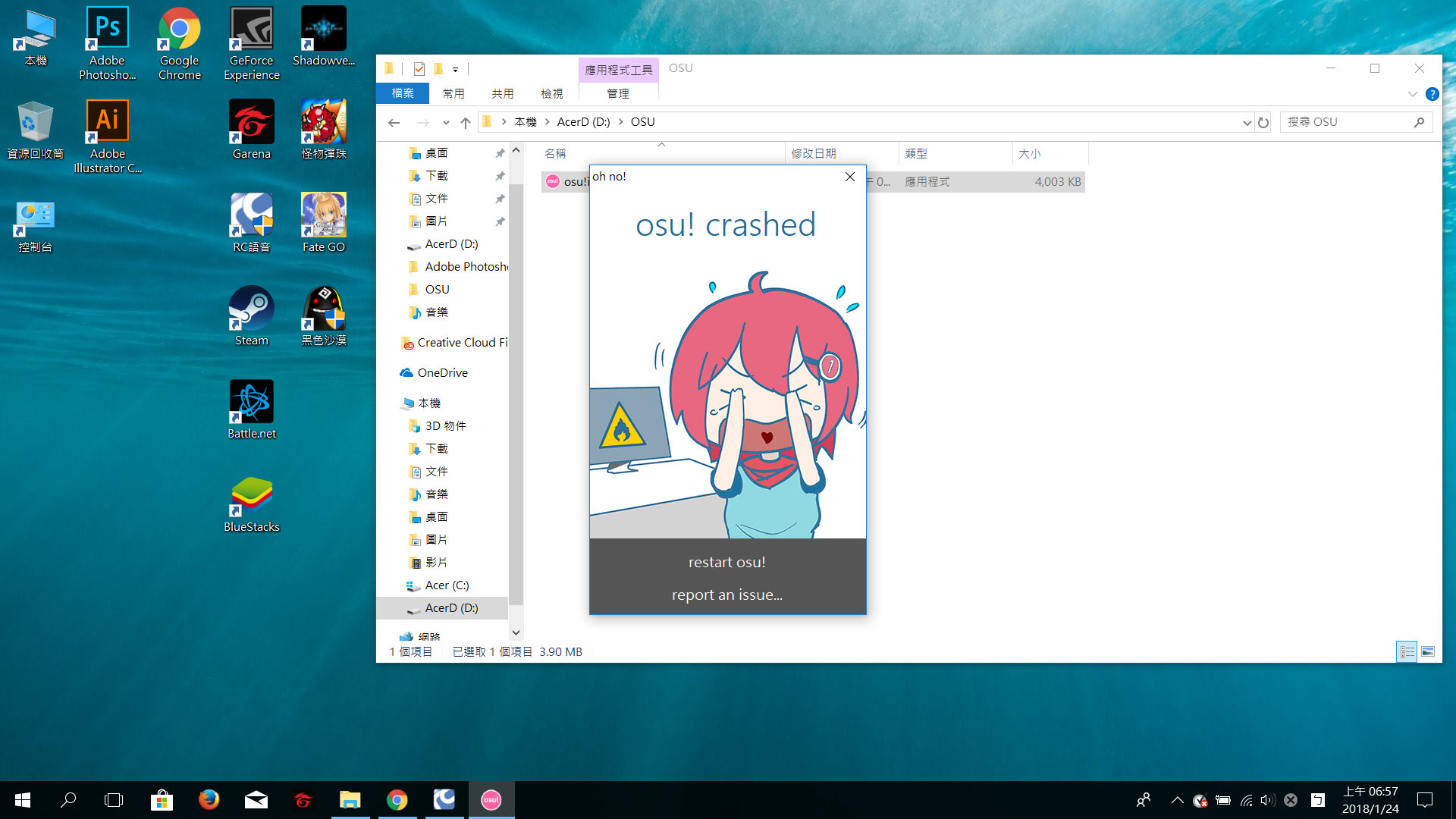
Task: Expand AcerD (D:) tree item
Action: tap(391, 608)
